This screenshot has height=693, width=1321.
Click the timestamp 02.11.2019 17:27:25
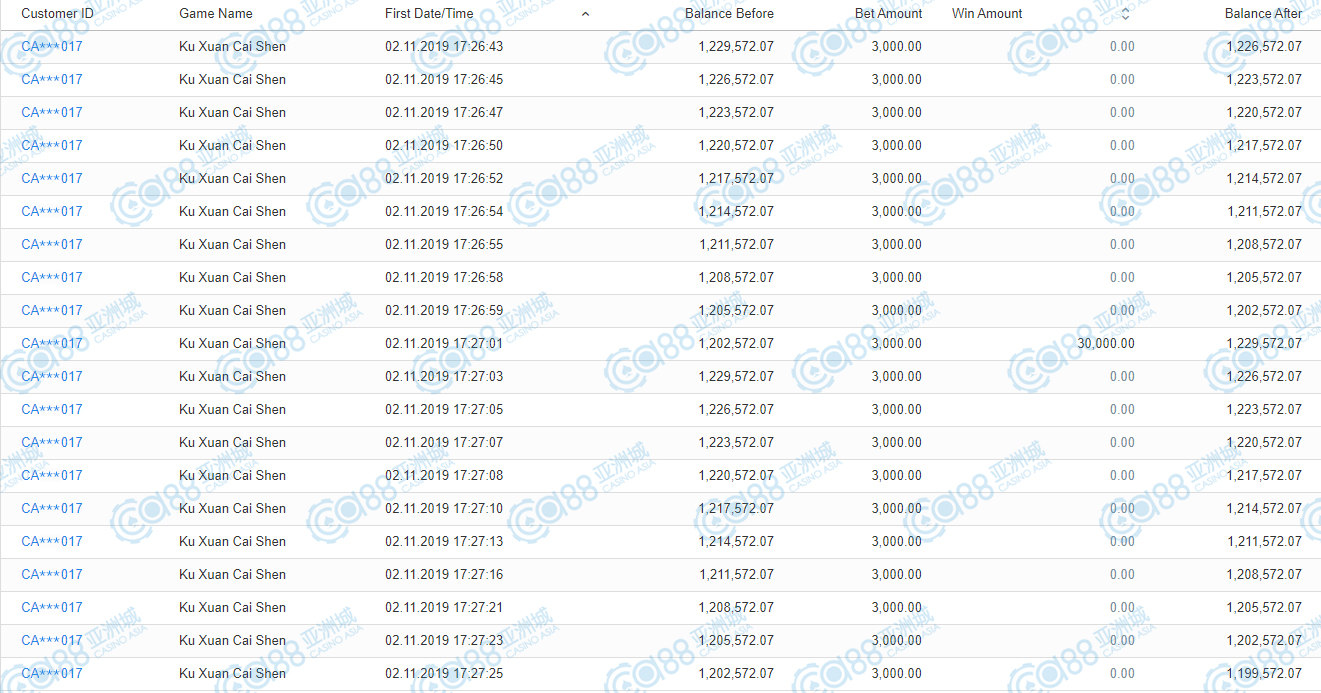[x=444, y=673]
